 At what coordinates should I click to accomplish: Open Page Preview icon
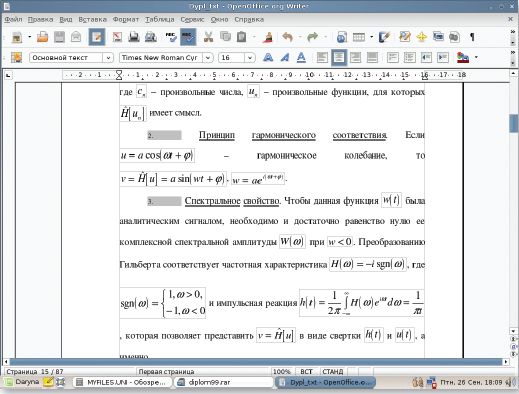[x=151, y=37]
